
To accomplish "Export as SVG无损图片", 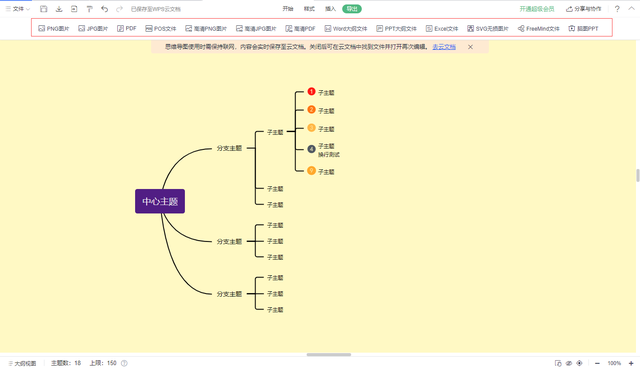I will (488, 29).
